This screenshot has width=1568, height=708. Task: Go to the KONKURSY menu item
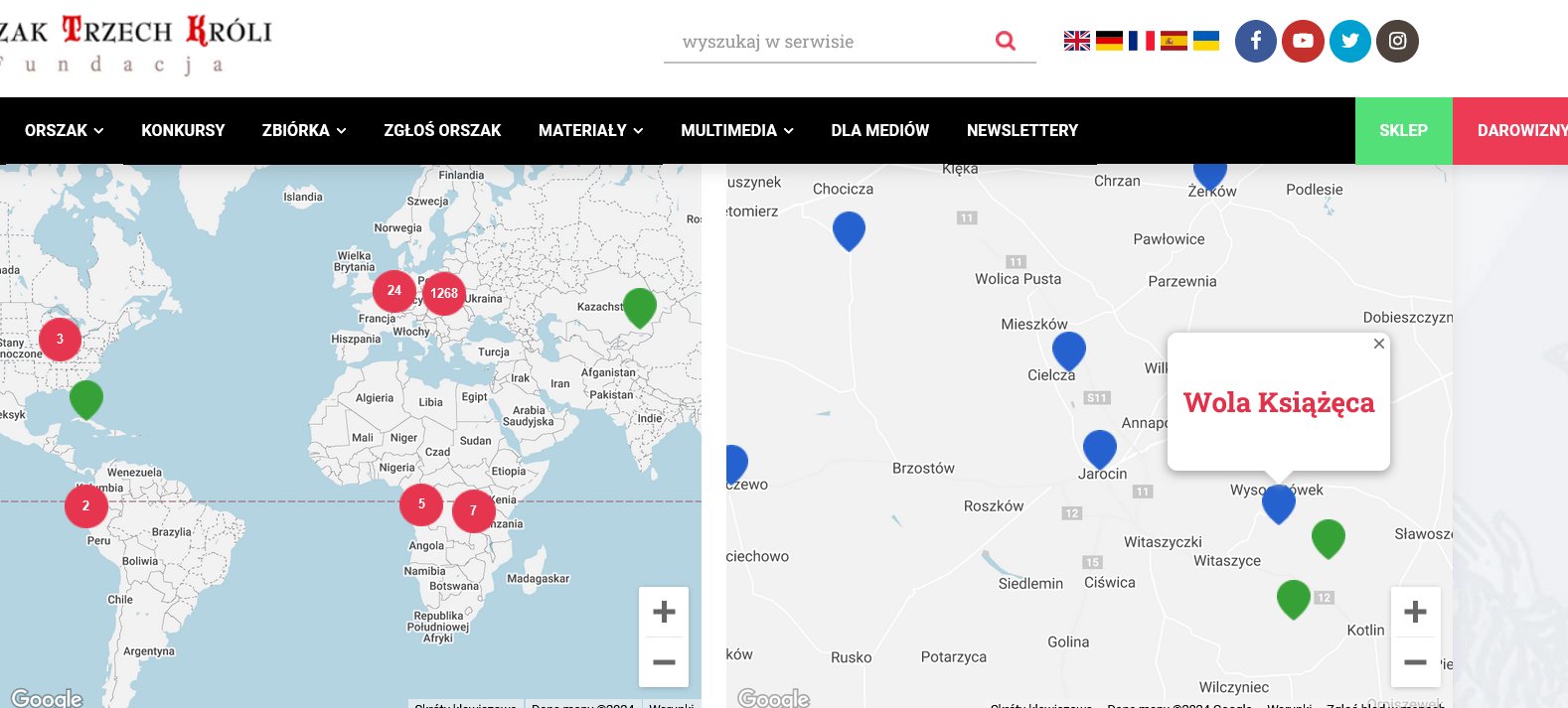pos(183,130)
